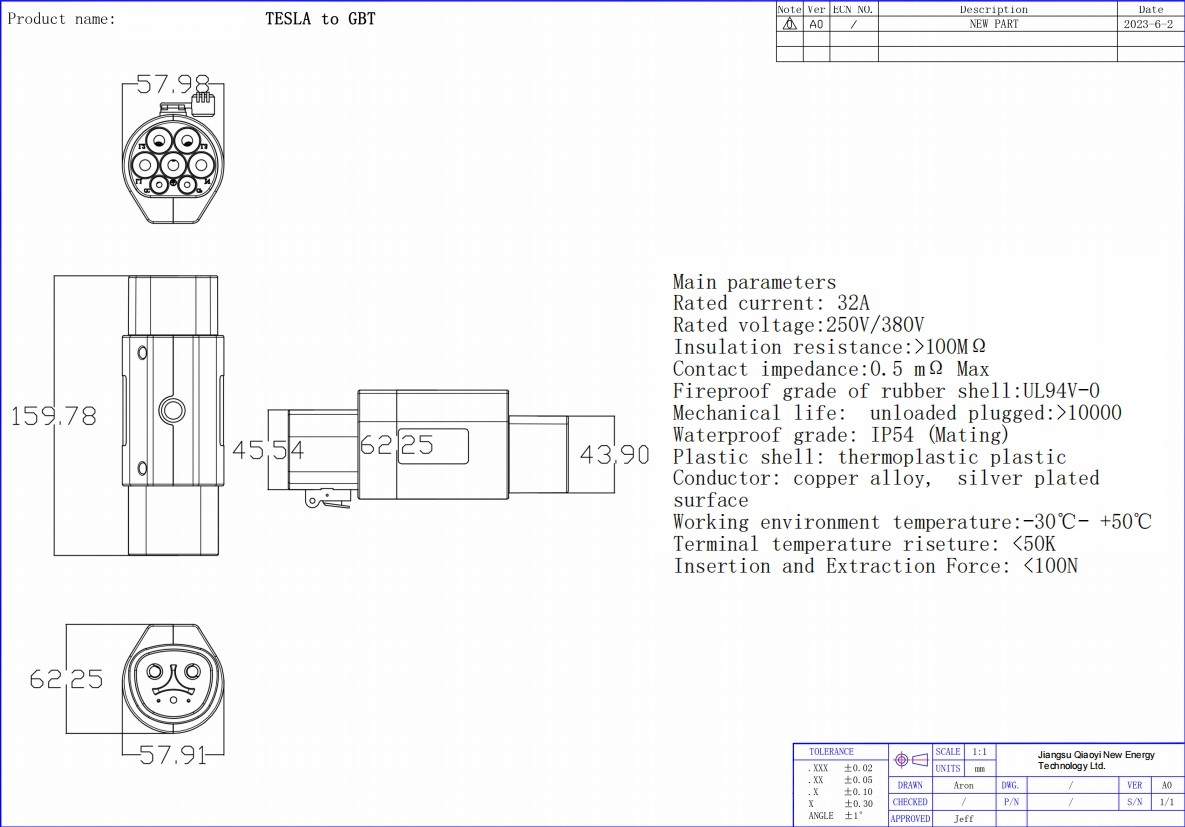Click the 'Waterproof grade: IP54' parameter line

click(840, 435)
